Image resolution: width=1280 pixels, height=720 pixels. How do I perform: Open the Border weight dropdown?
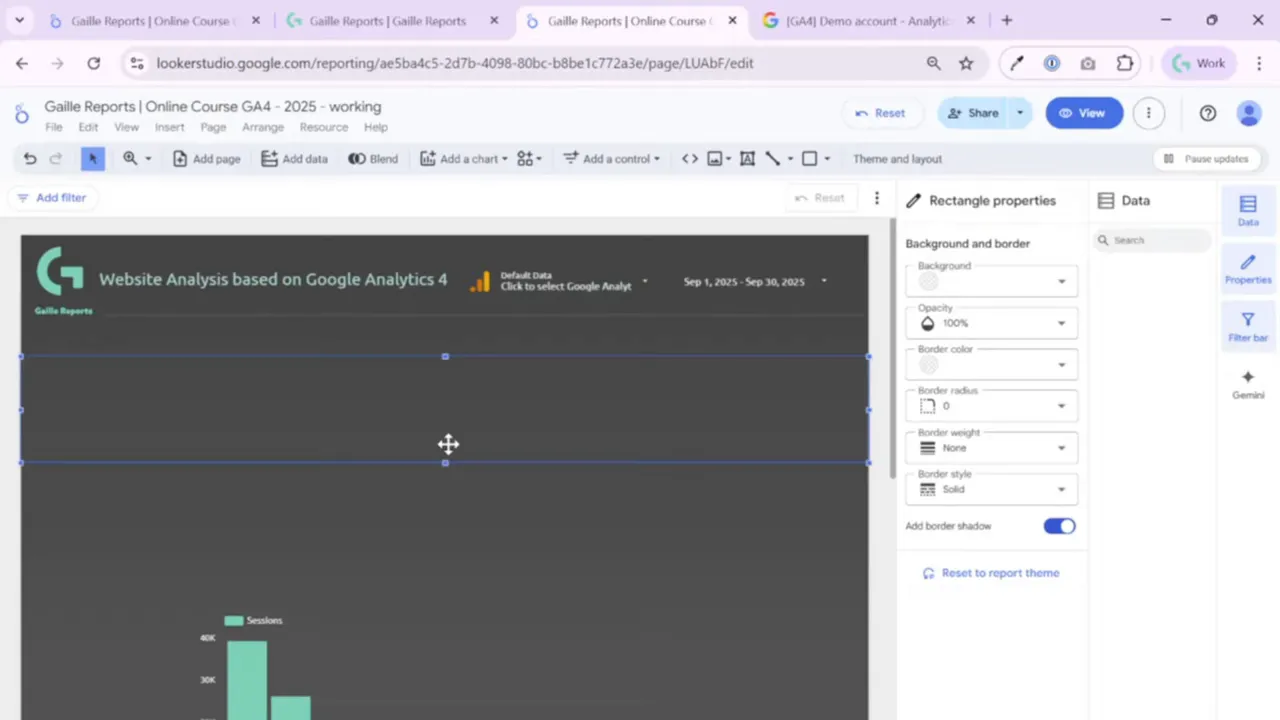point(991,448)
